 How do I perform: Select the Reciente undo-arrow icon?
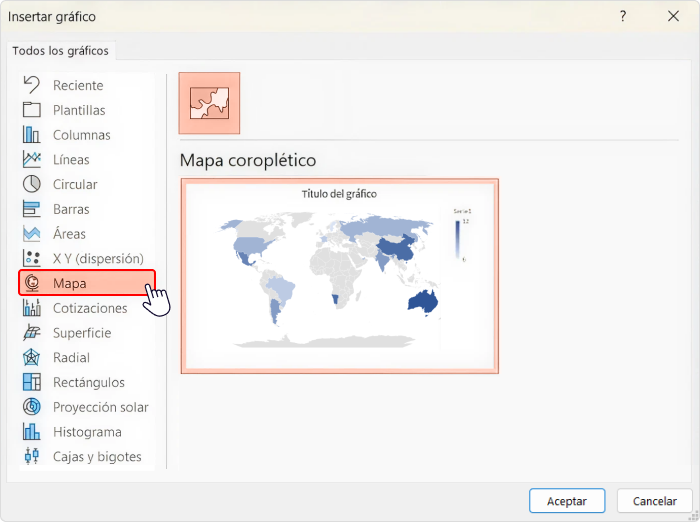pyautogui.click(x=32, y=85)
